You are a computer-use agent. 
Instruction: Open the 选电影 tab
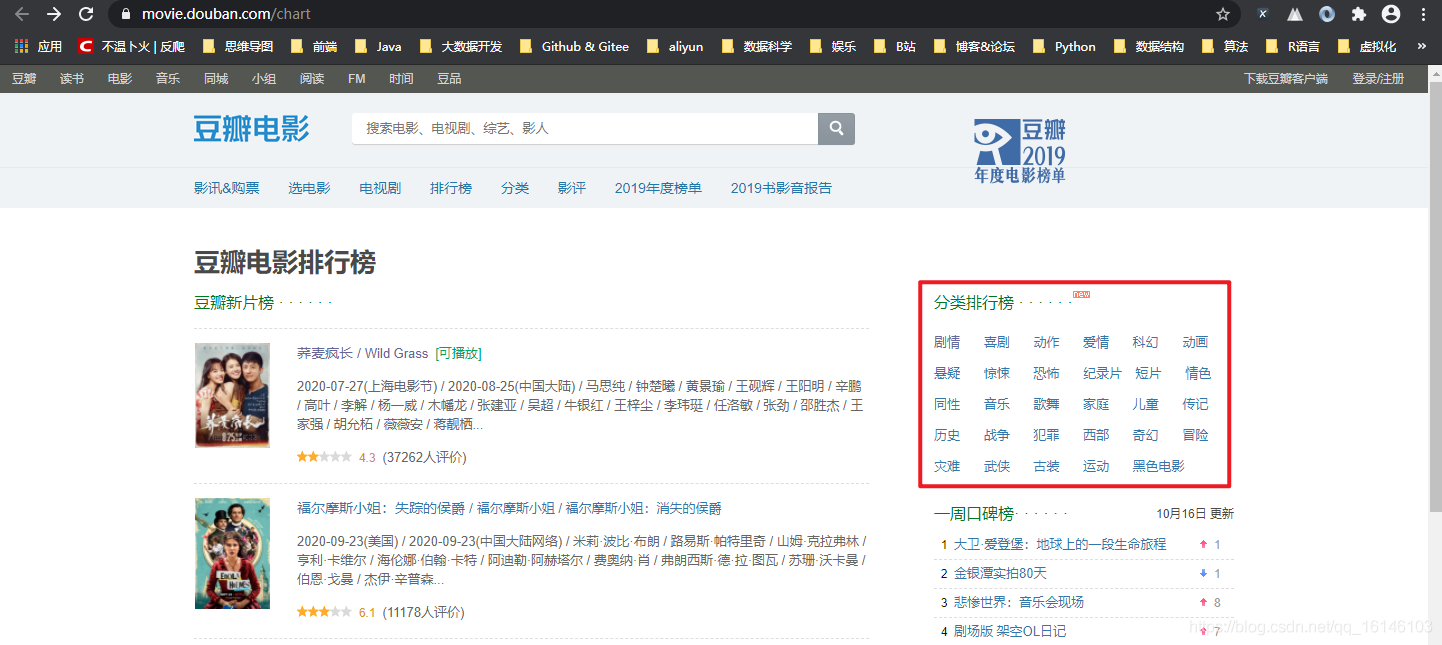click(x=309, y=188)
